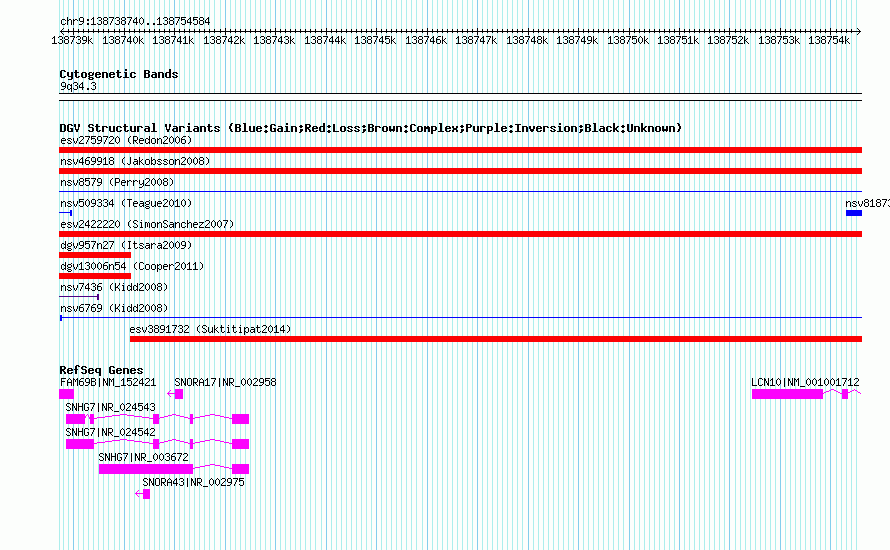This screenshot has height=550, width=890.
Task: Click the FAM69B|NM_152421 gene label
Action: (x=108, y=383)
